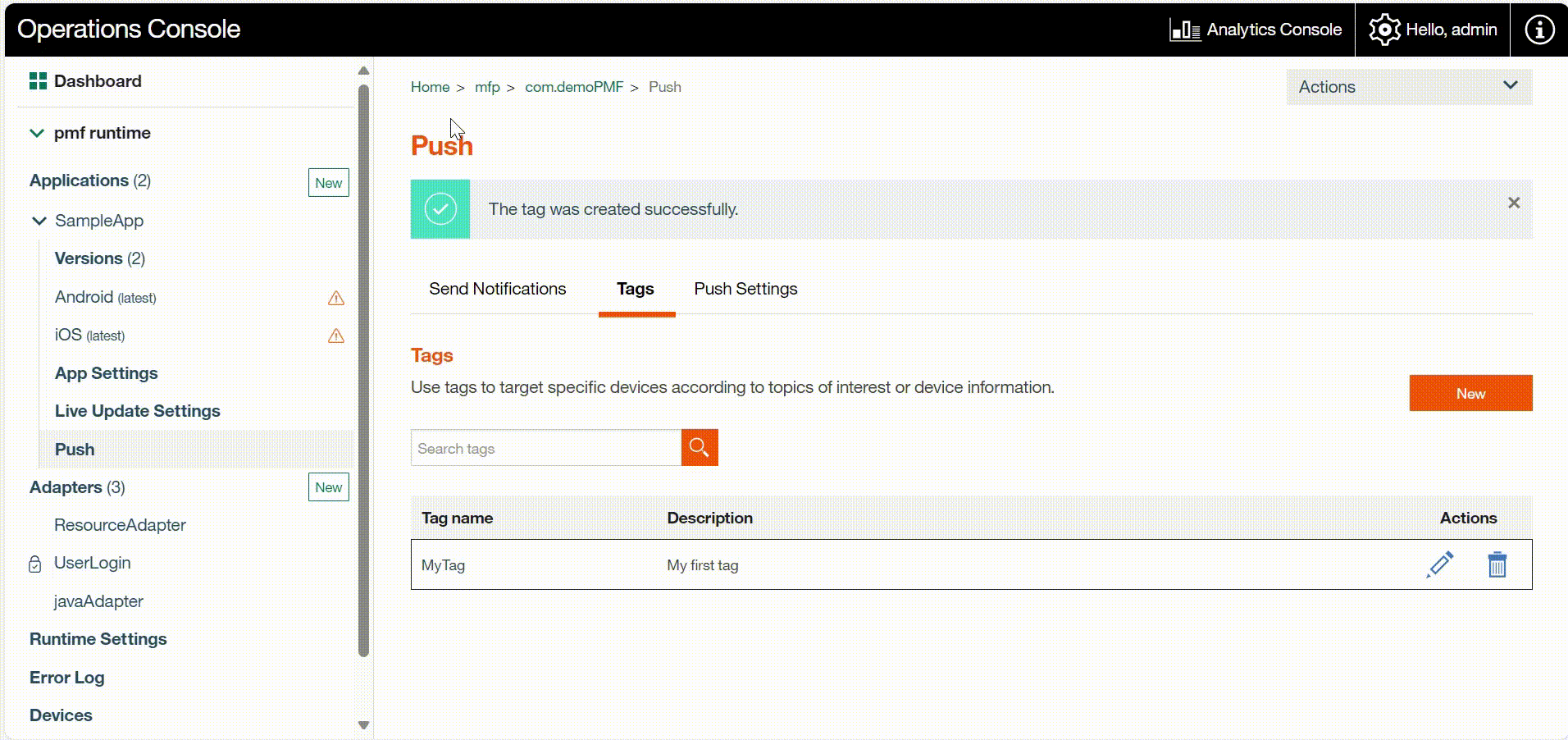1568x740 pixels.
Task: Open the Actions dropdown menu
Action: (1408, 87)
